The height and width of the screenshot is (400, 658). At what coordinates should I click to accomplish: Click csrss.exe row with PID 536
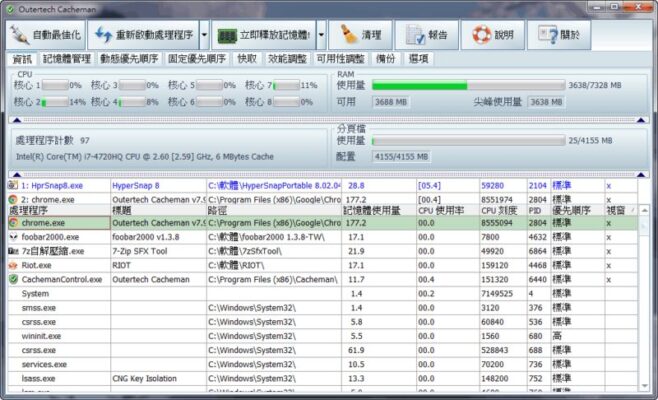pyautogui.click(x=322, y=322)
